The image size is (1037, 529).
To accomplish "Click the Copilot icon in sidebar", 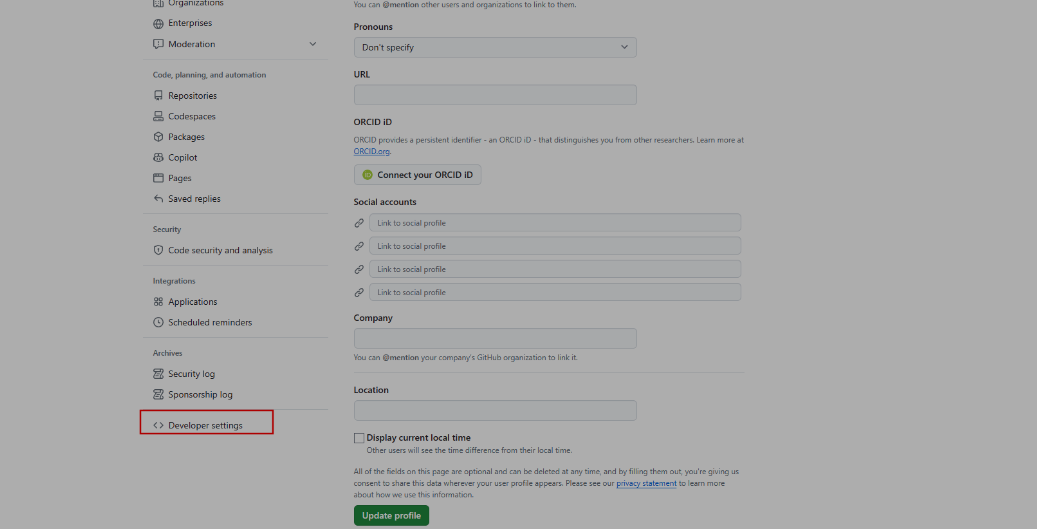I will pos(158,158).
